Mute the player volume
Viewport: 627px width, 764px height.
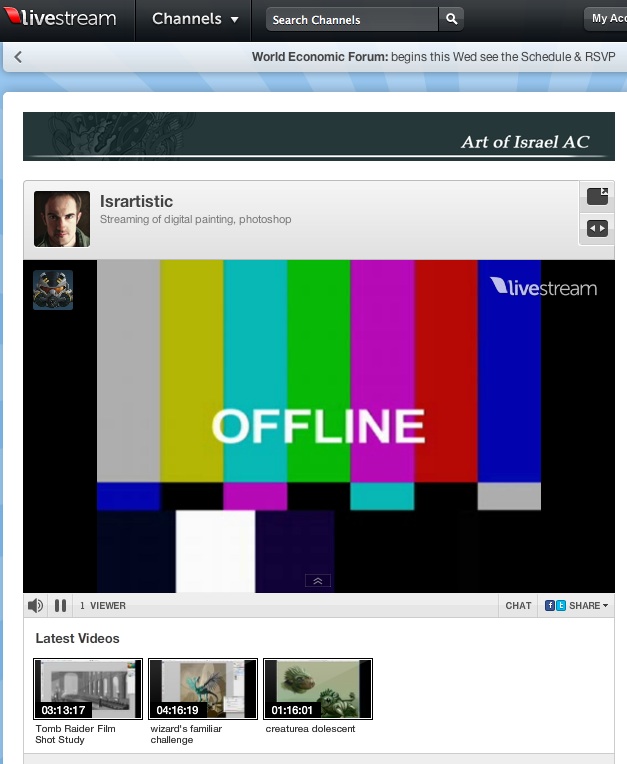(35, 605)
